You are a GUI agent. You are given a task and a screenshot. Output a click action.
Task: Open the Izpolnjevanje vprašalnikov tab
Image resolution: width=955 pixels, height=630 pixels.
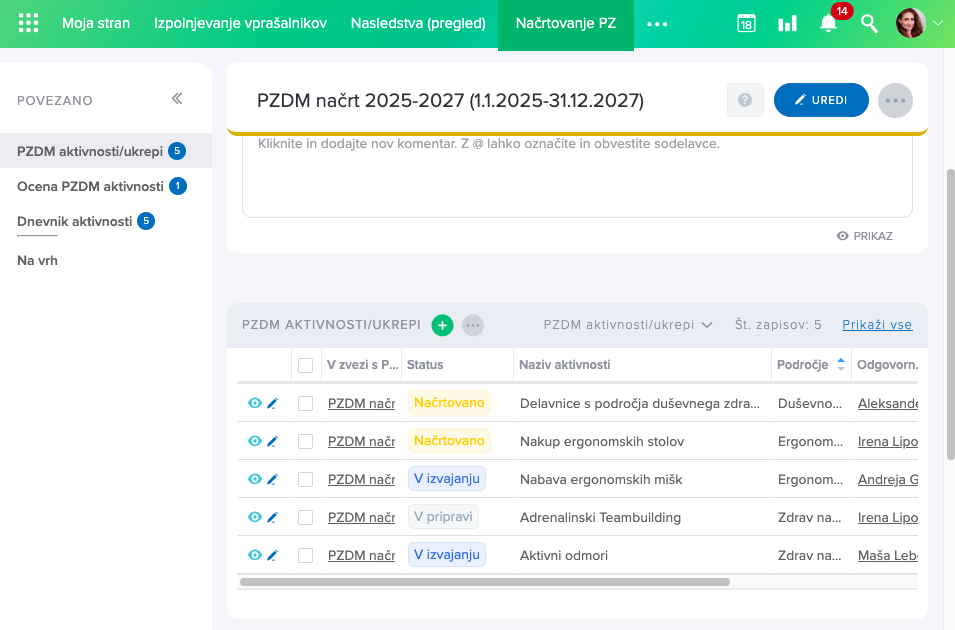click(240, 23)
